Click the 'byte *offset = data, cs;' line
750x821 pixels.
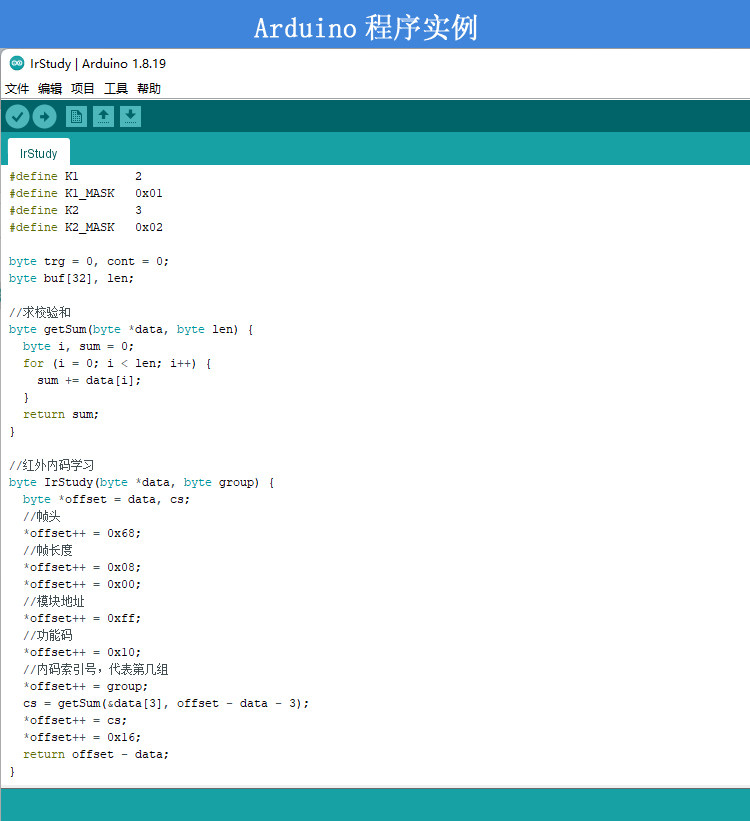pos(106,499)
